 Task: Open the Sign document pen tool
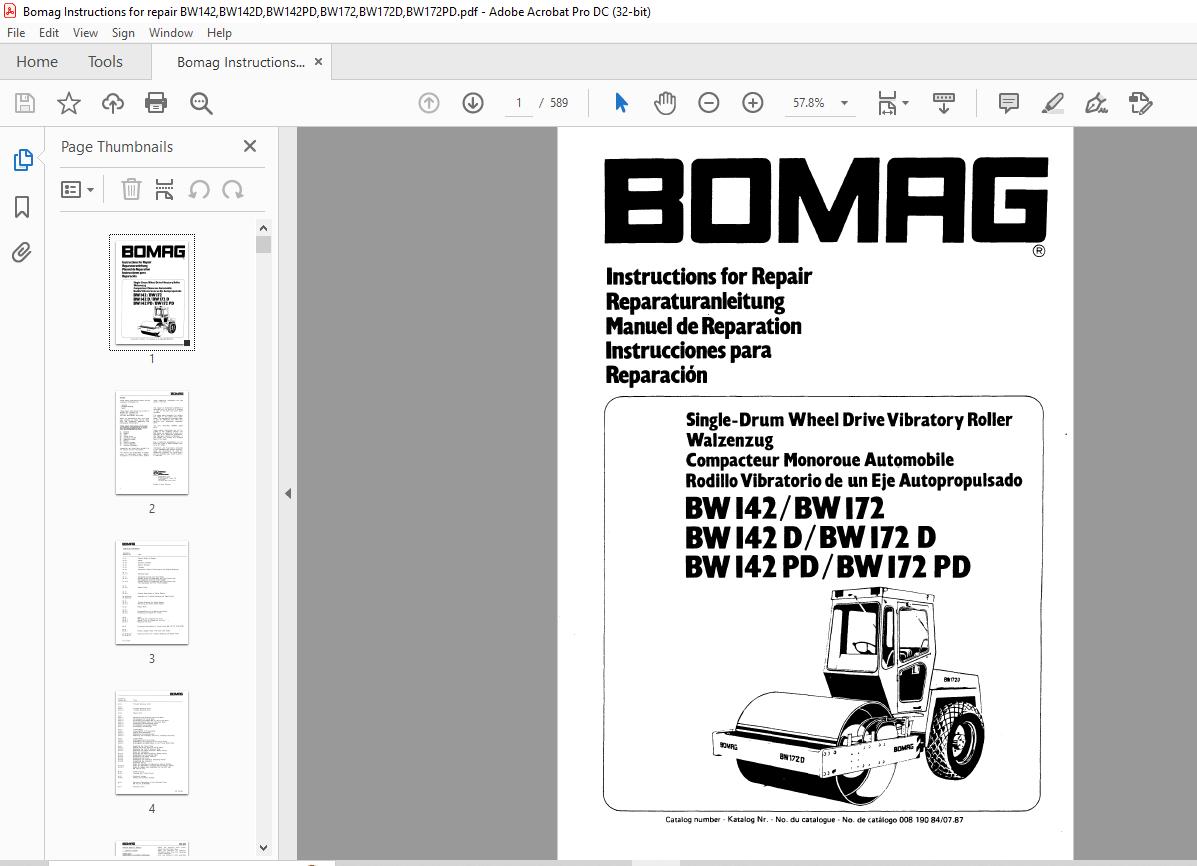(x=1096, y=103)
